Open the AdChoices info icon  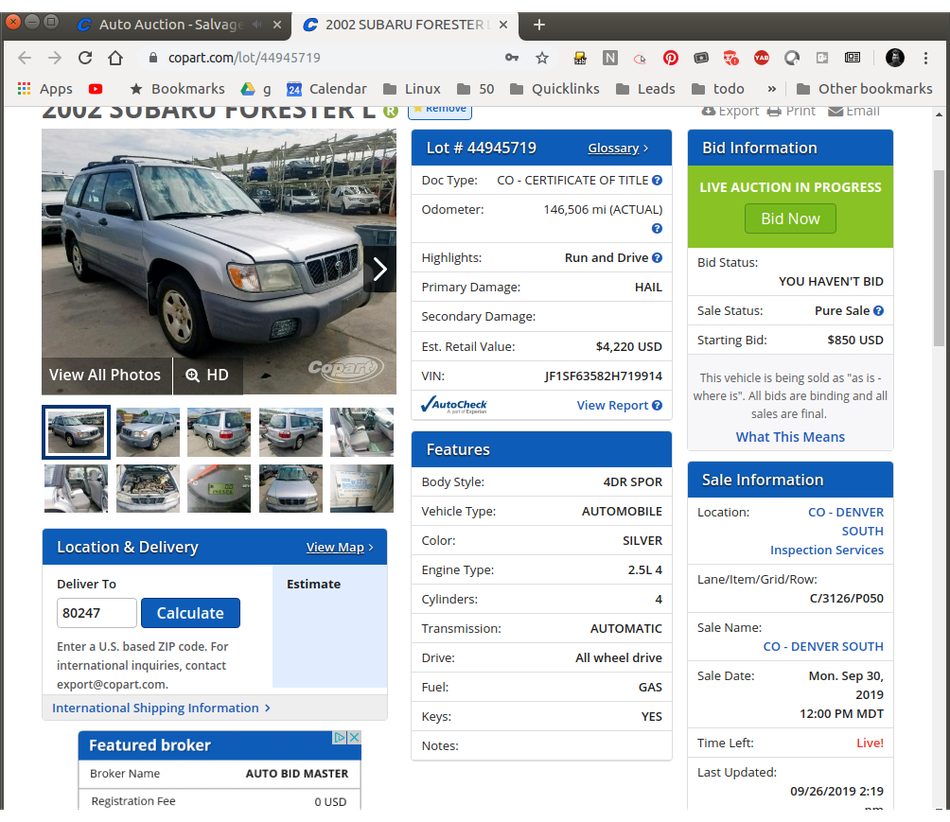point(340,737)
